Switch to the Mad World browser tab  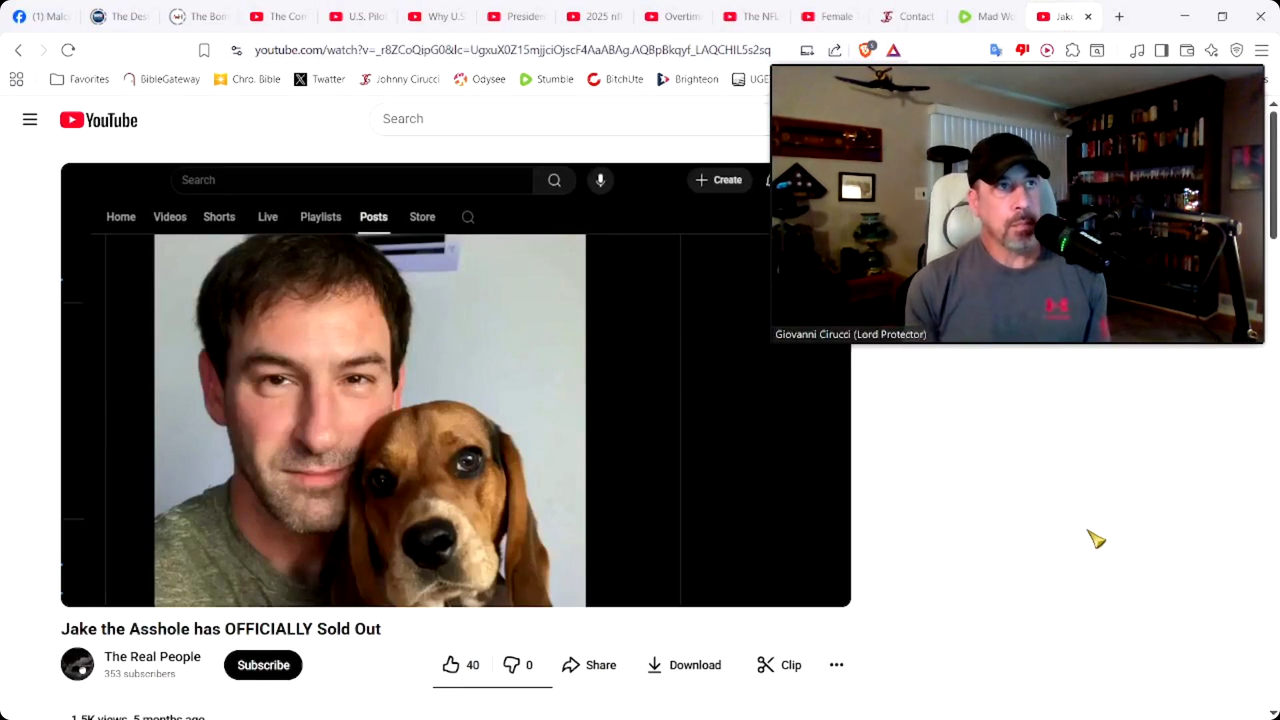pyautogui.click(x=986, y=16)
